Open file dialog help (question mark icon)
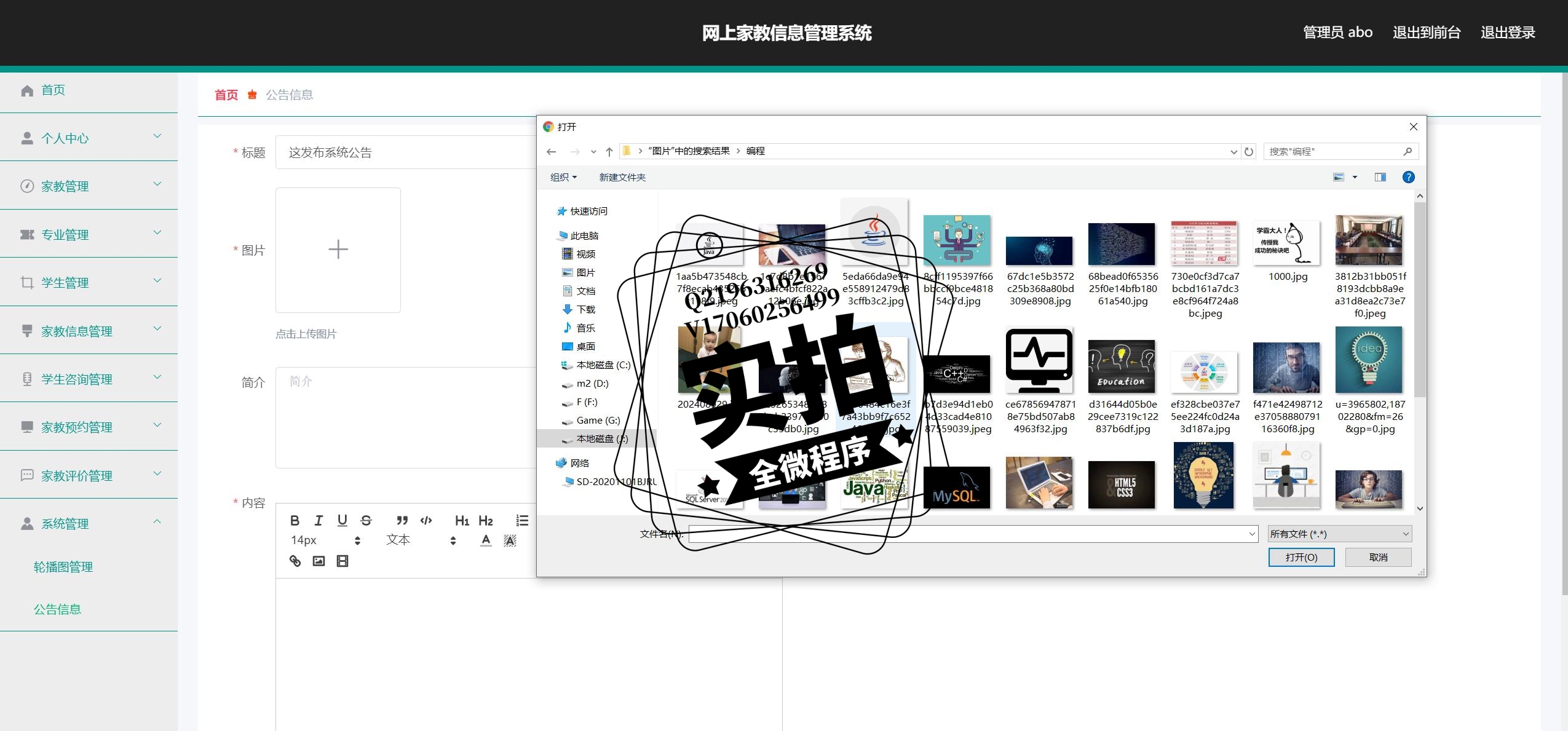Viewport: 1568px width, 731px height. [1408, 177]
